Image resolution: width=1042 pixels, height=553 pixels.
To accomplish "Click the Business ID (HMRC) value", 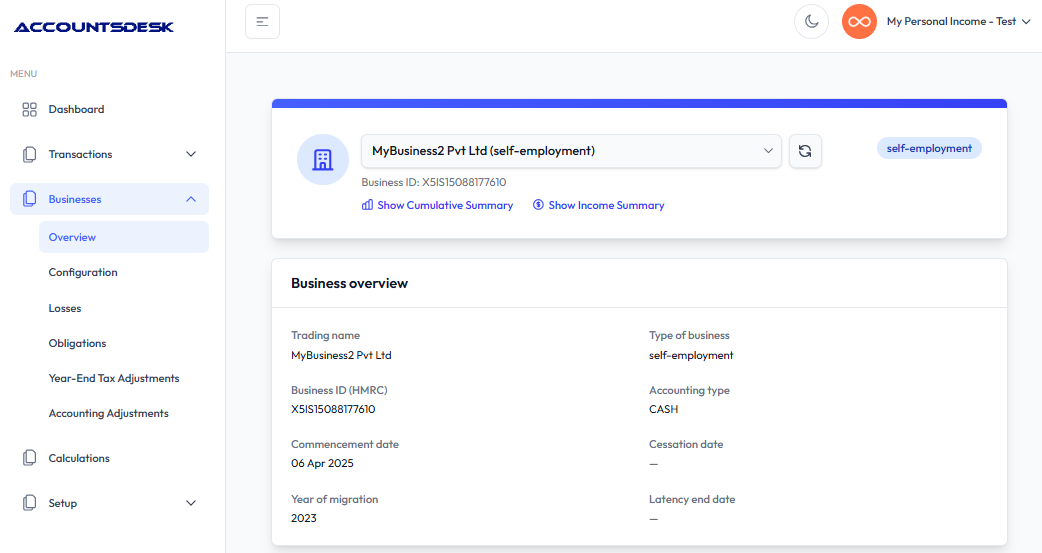I will coord(333,409).
